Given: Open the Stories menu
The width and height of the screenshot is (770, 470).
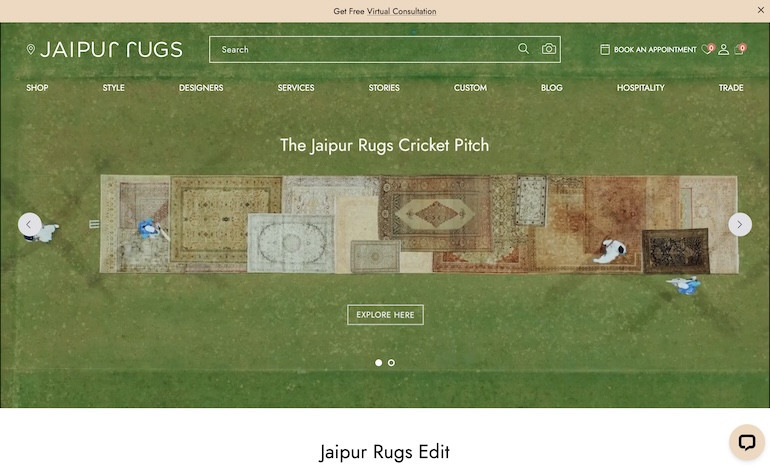Looking at the screenshot, I should pyautogui.click(x=384, y=88).
